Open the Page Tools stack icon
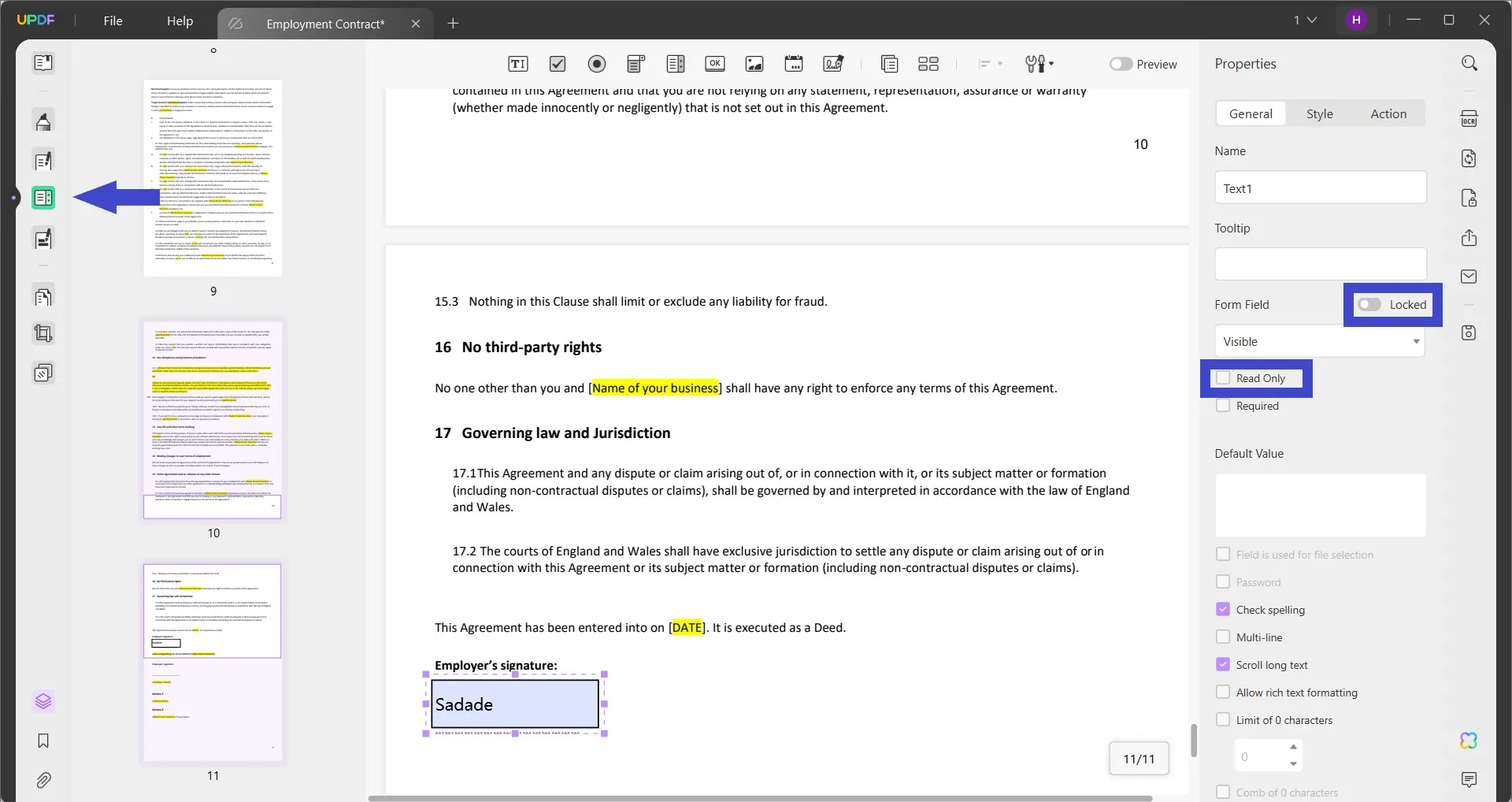This screenshot has height=802, width=1512. [43, 373]
